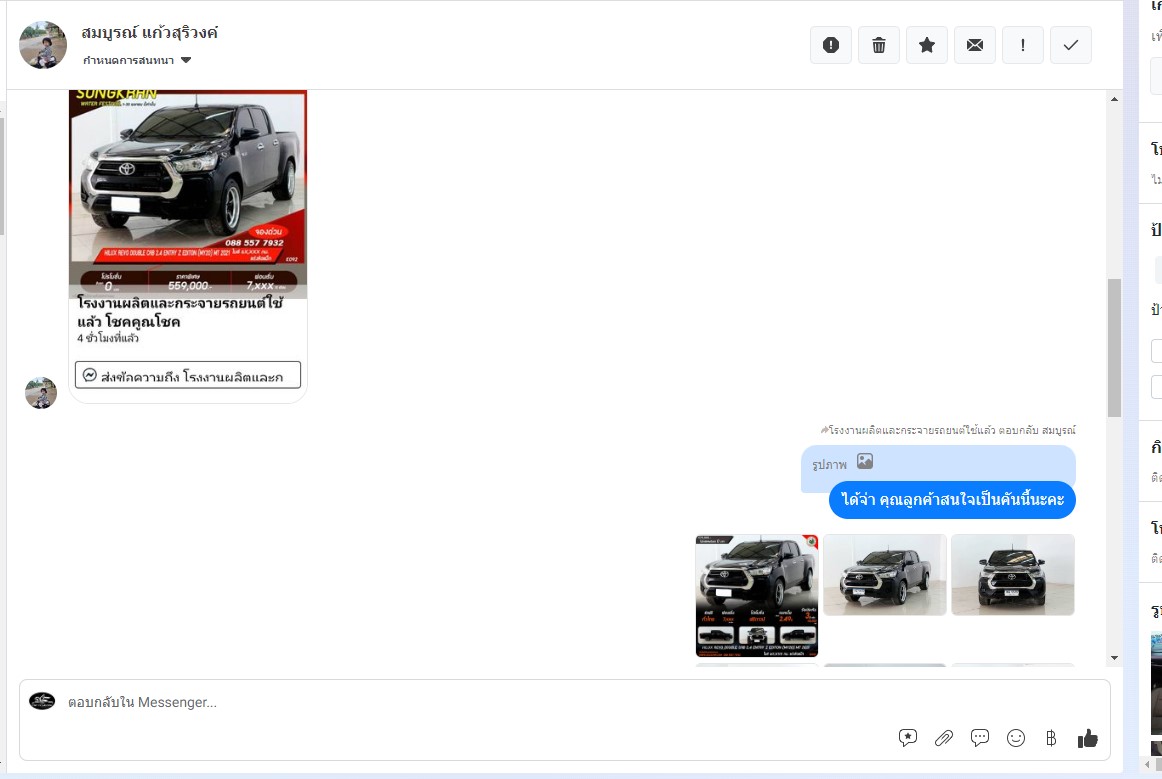
Task: Click the spam report exclamation circle icon
Action: (831, 45)
